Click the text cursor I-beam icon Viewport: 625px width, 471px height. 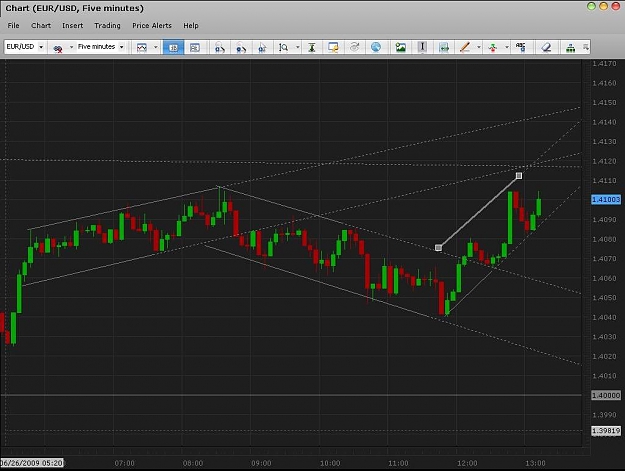[x=422, y=47]
